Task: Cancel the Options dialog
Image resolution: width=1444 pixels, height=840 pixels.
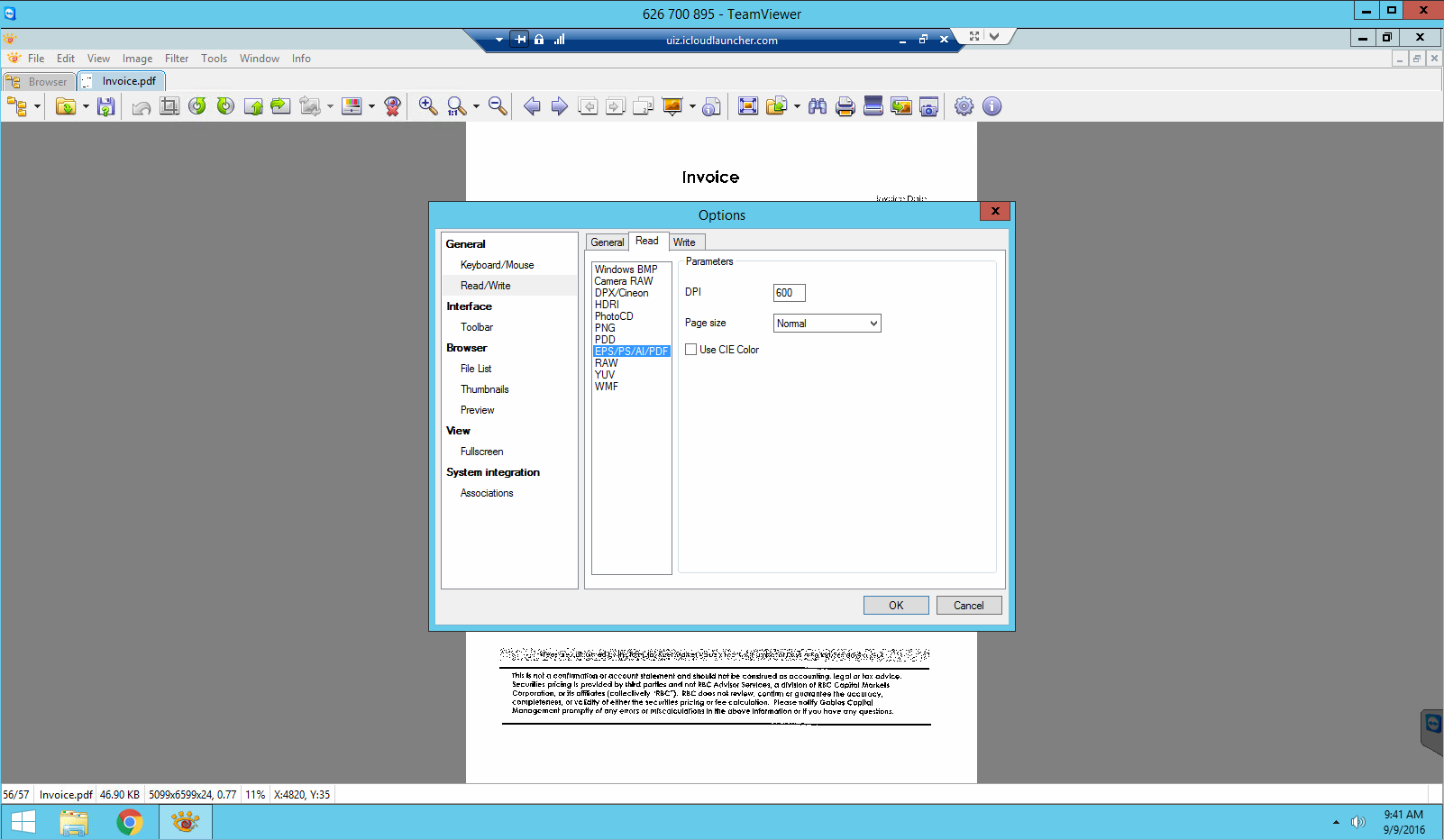Action: tap(968, 606)
